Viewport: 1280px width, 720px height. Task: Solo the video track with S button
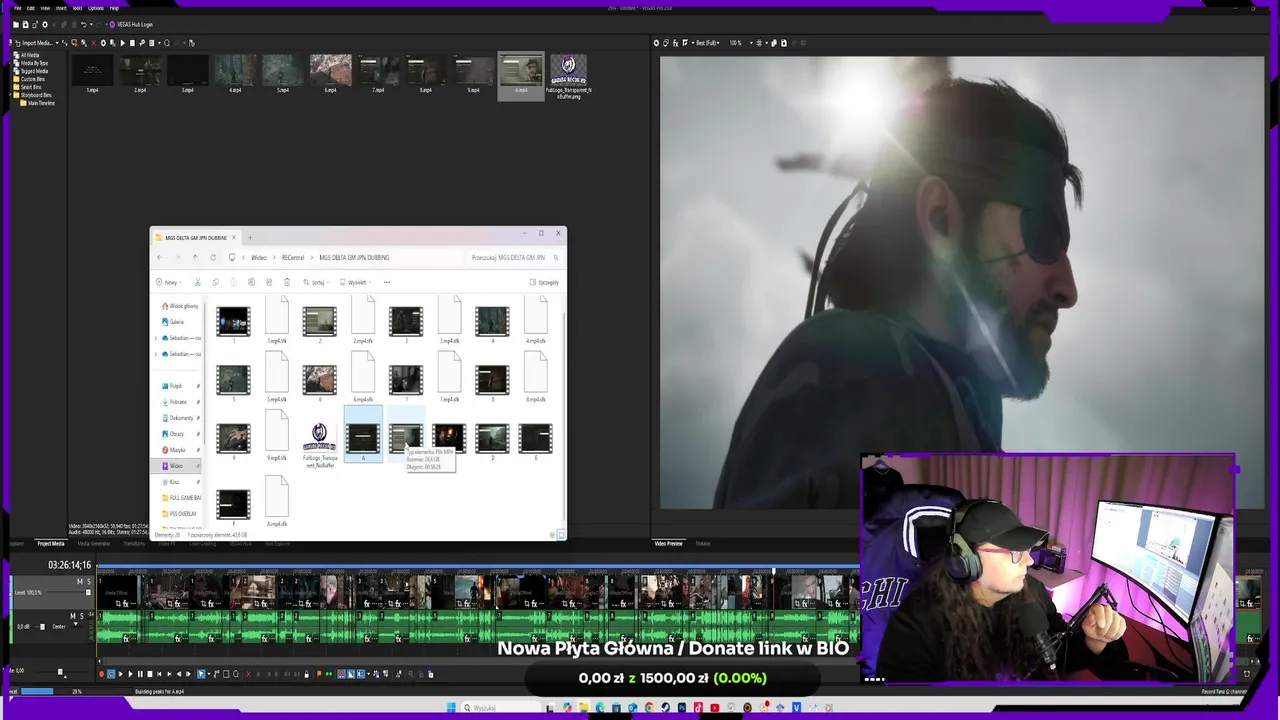tap(89, 582)
